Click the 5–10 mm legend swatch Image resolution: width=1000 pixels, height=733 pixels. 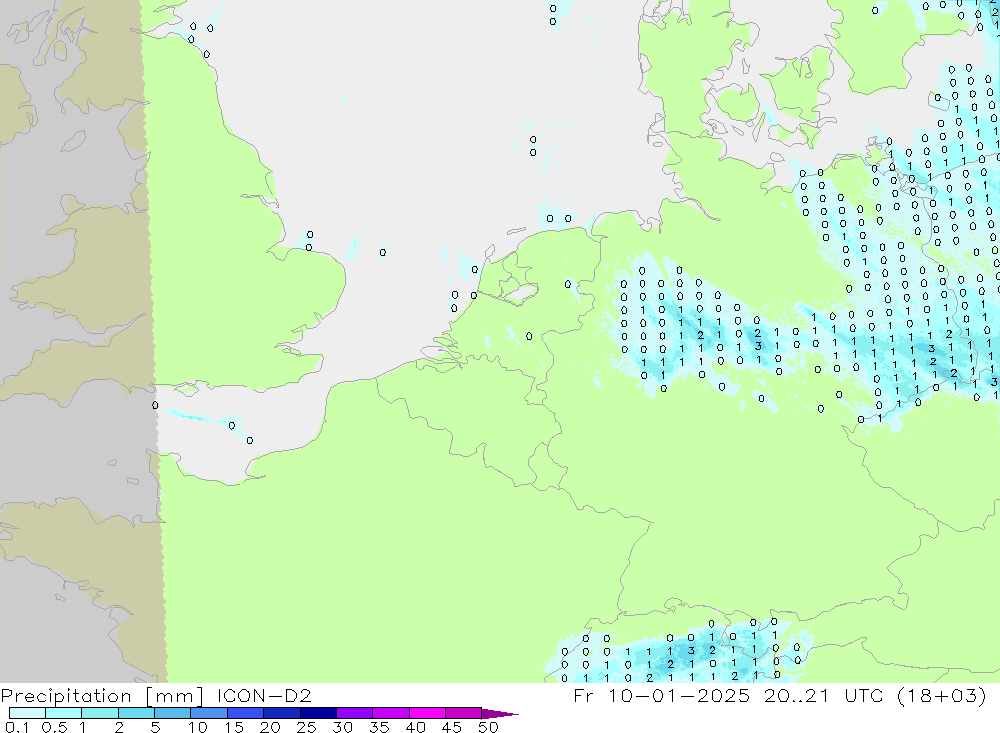tap(172, 713)
